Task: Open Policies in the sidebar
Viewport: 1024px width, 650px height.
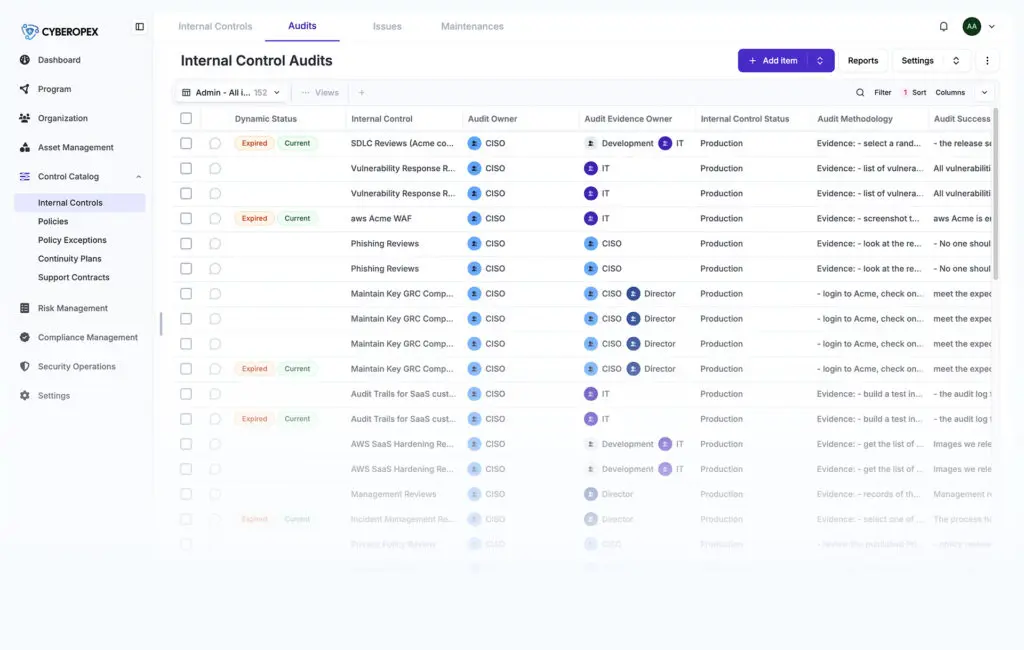Action: 53,221
